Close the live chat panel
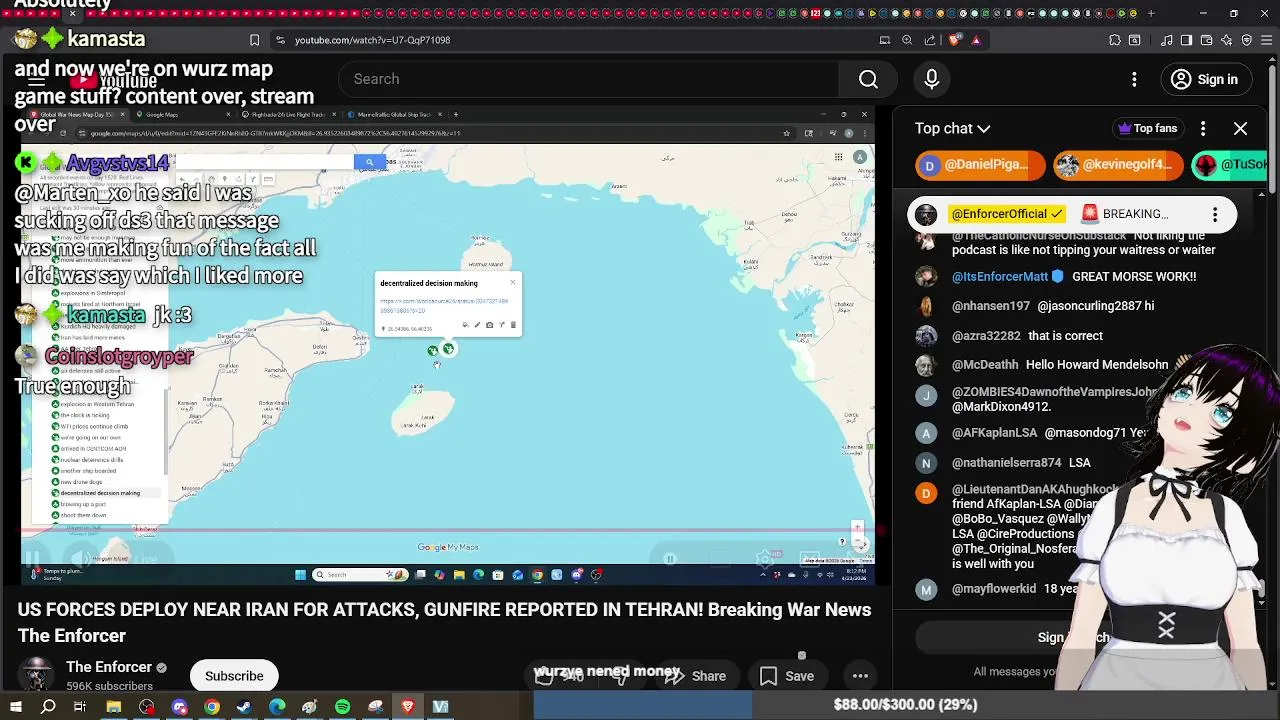Viewport: 1280px width, 720px height. (x=1240, y=128)
